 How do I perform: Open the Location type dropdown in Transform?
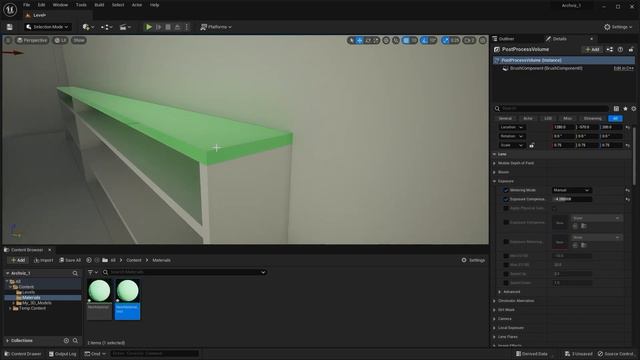click(511, 127)
